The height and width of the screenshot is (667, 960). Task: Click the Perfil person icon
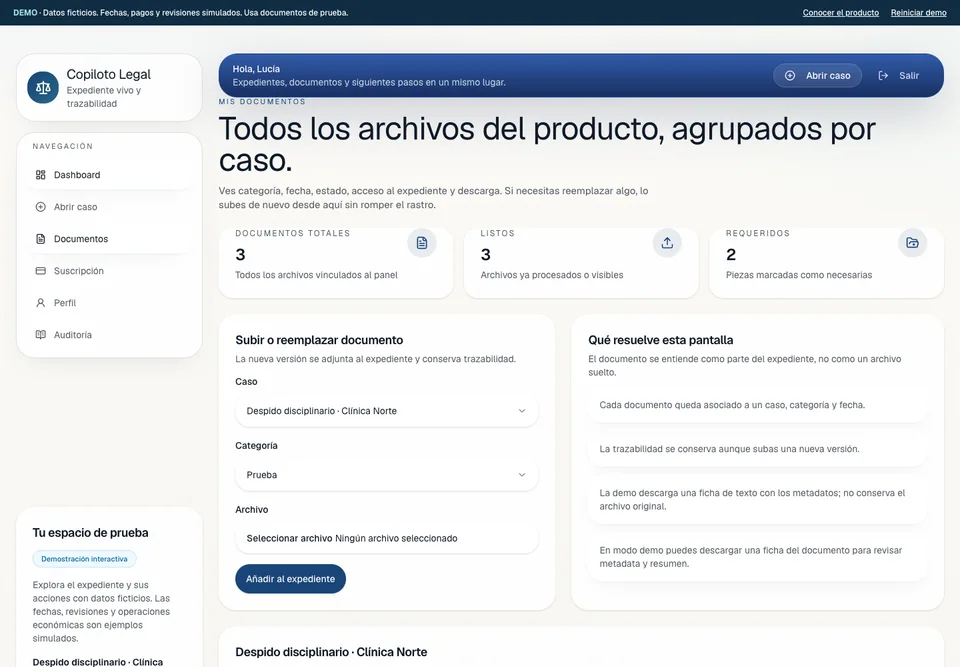[40, 303]
